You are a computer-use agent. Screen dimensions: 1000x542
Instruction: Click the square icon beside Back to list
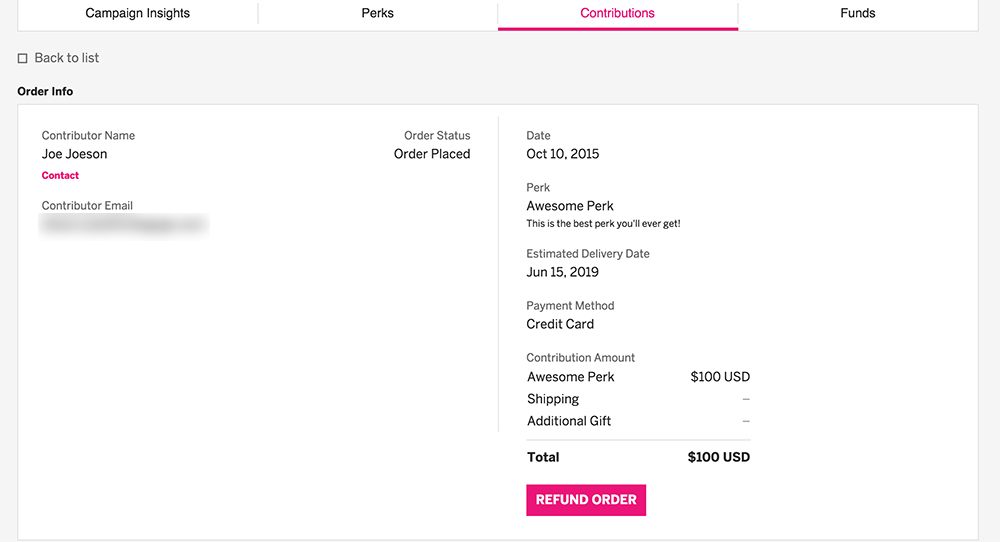point(23,59)
